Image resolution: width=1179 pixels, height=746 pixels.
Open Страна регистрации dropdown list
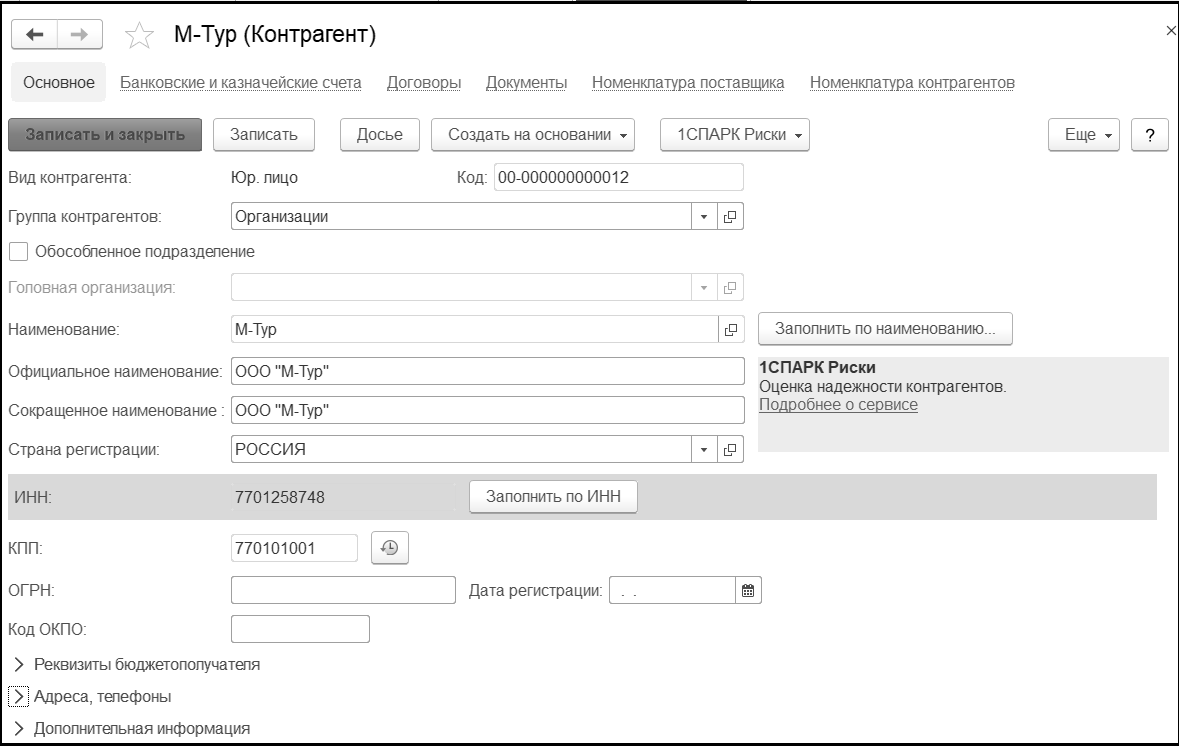[x=703, y=450]
